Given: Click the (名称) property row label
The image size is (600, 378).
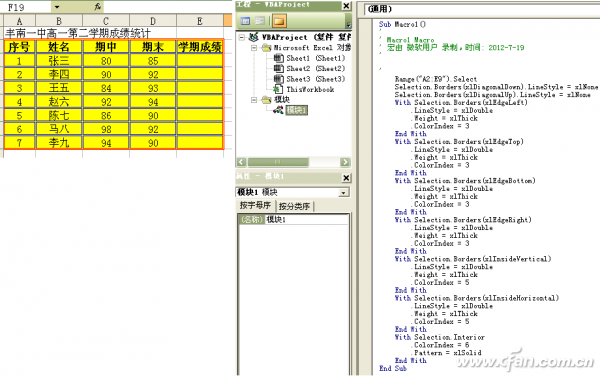Looking at the screenshot, I should click(252, 219).
